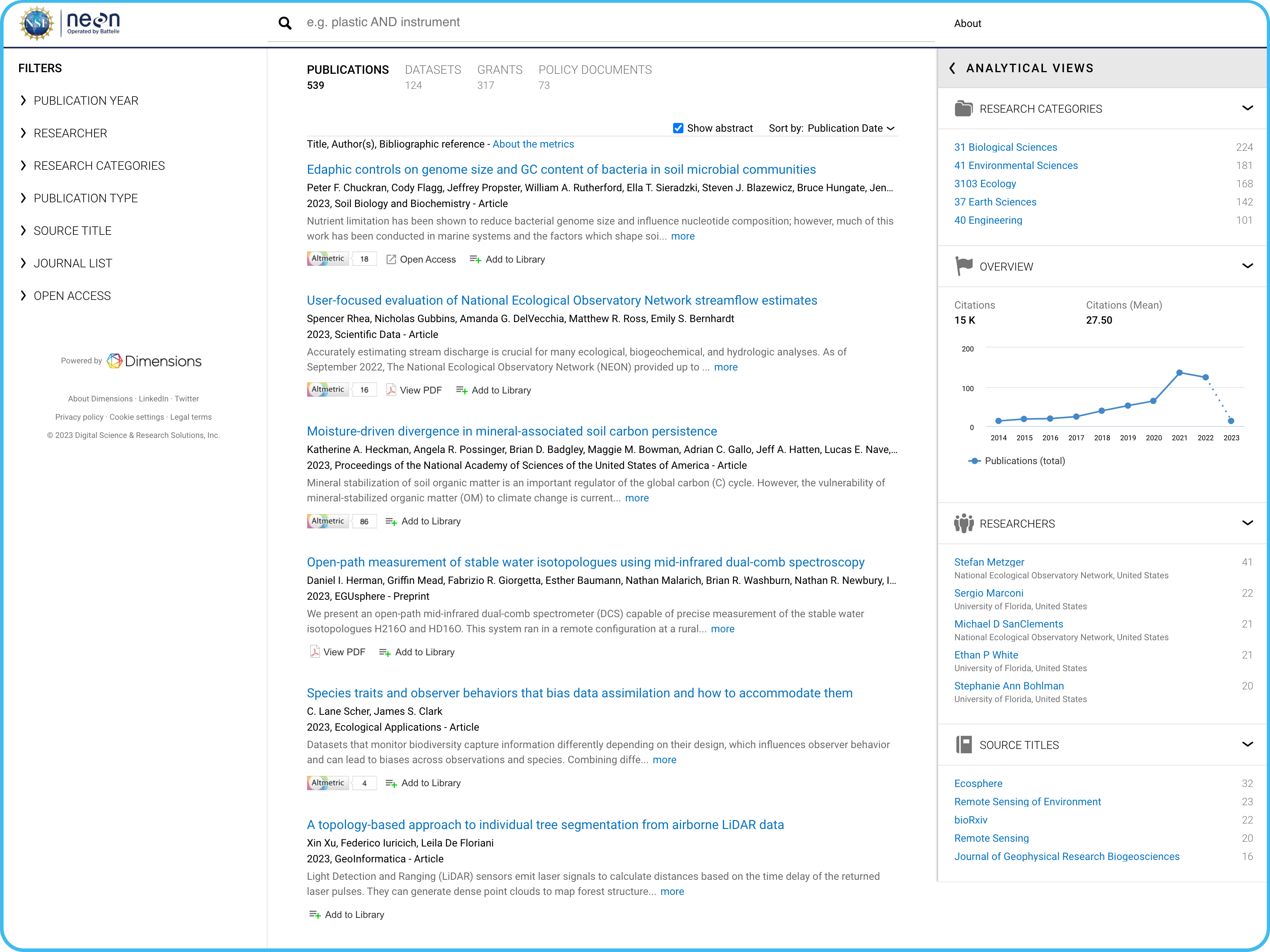This screenshot has width=1270, height=952.
Task: Open the Stefan Metzger researcher link
Action: point(989,562)
